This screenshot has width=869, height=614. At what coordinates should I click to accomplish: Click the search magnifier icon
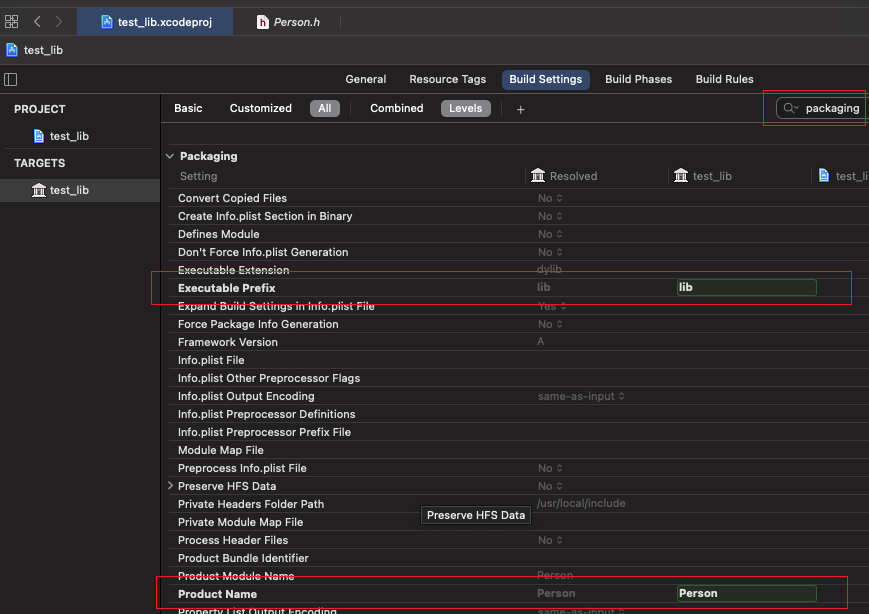coord(791,108)
